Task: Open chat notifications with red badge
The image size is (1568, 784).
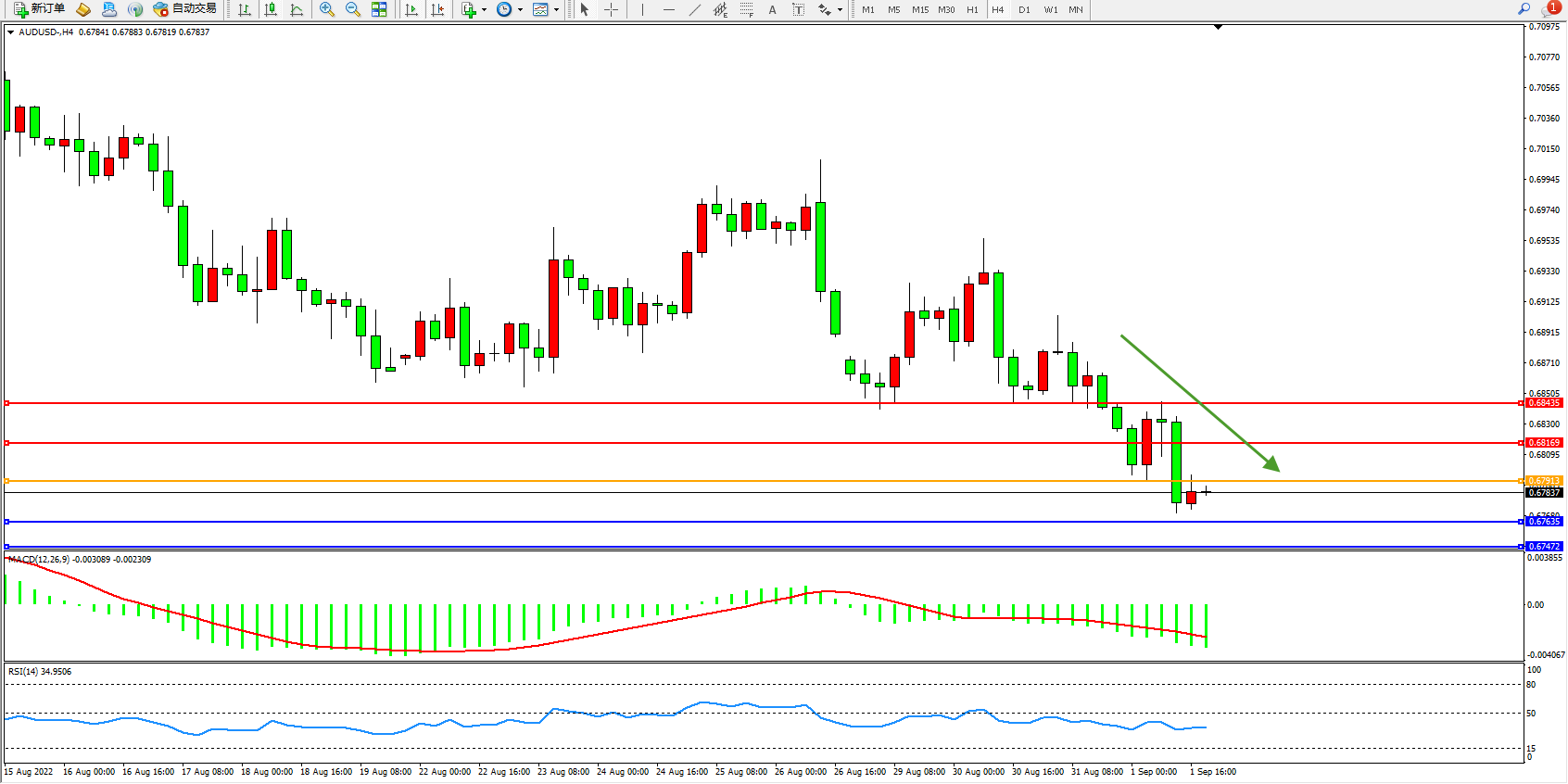Action: click(x=1549, y=9)
